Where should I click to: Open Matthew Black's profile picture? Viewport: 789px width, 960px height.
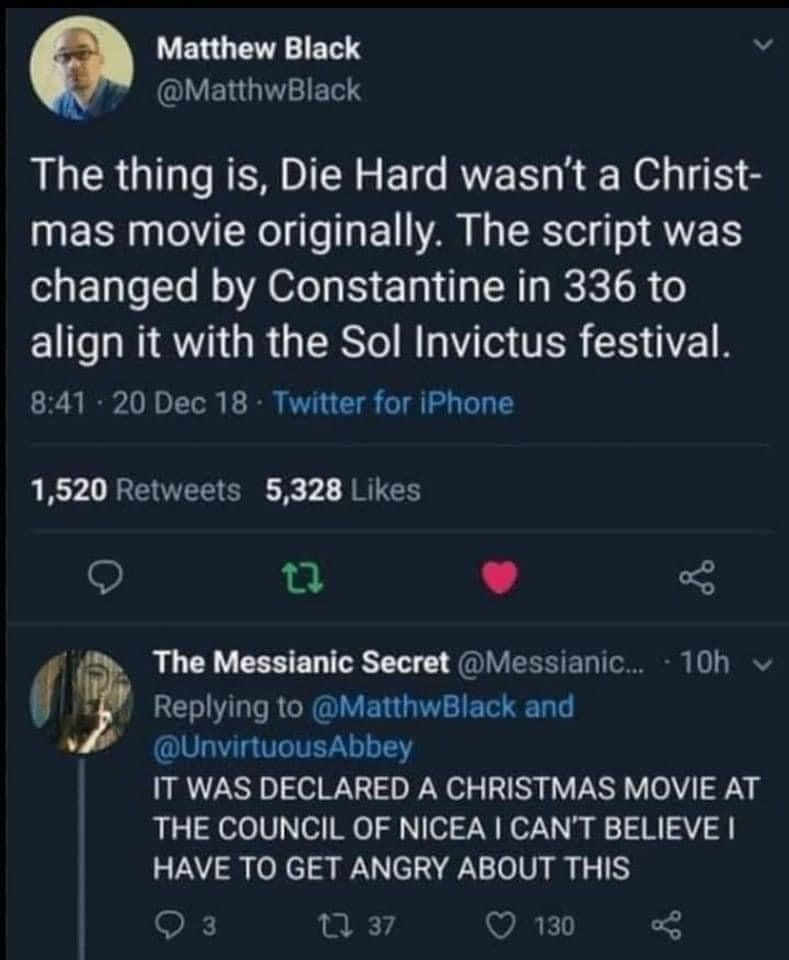[80, 68]
